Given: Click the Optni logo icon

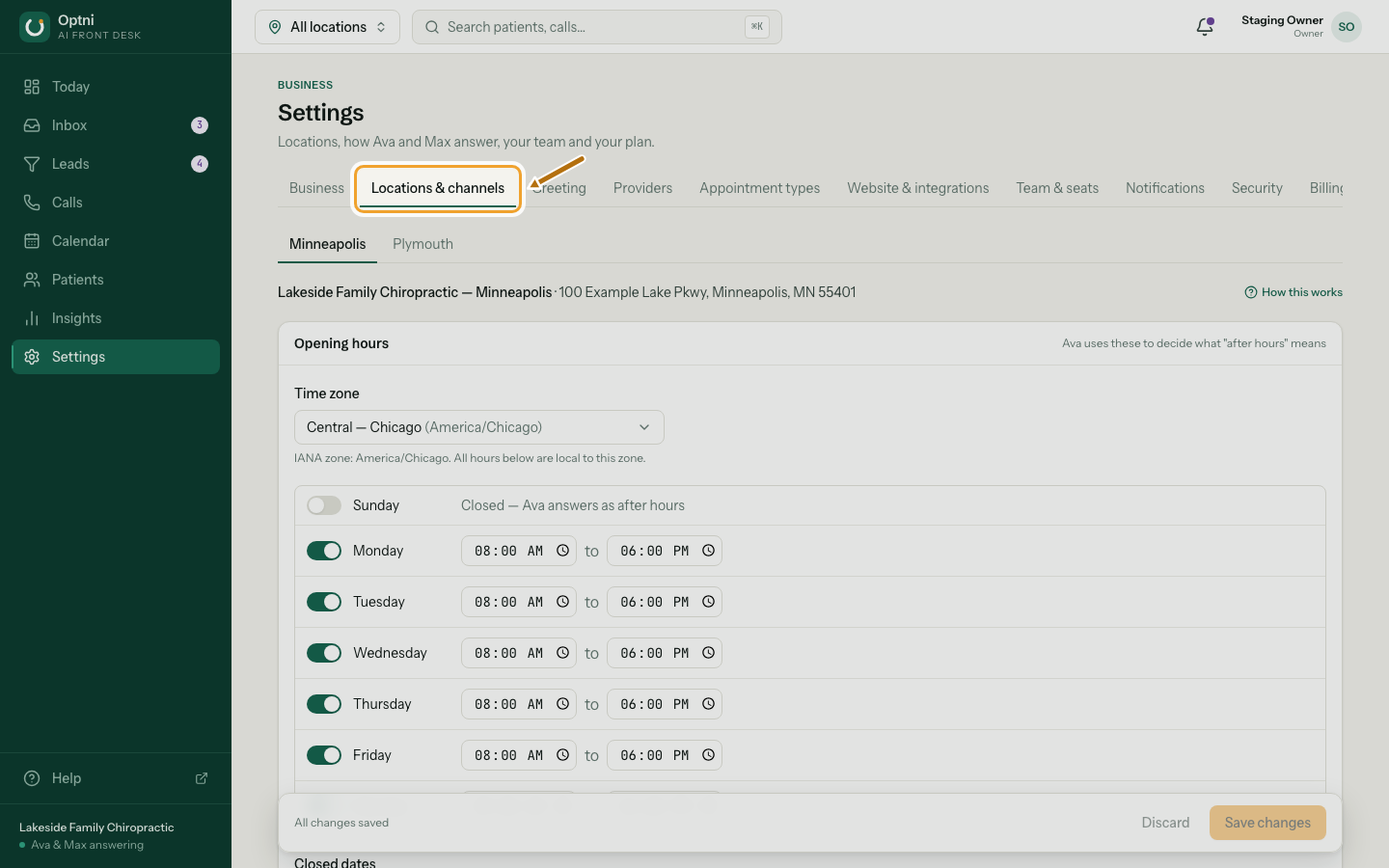Looking at the screenshot, I should pyautogui.click(x=35, y=27).
